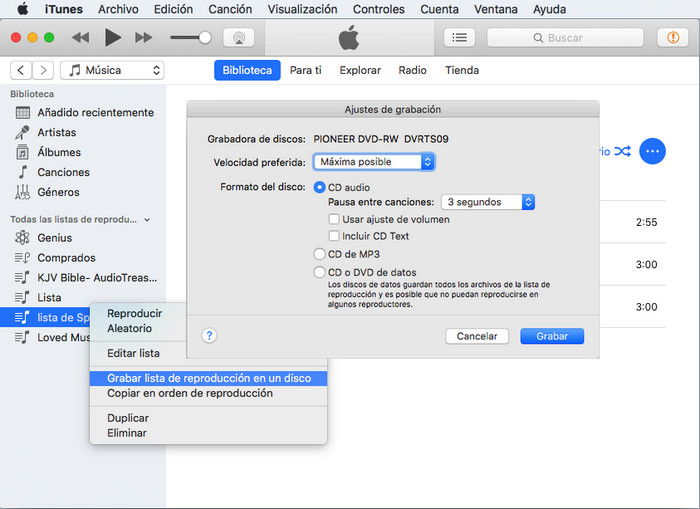
Task: Click the Loved Music playlist icon
Action: [x=22, y=338]
